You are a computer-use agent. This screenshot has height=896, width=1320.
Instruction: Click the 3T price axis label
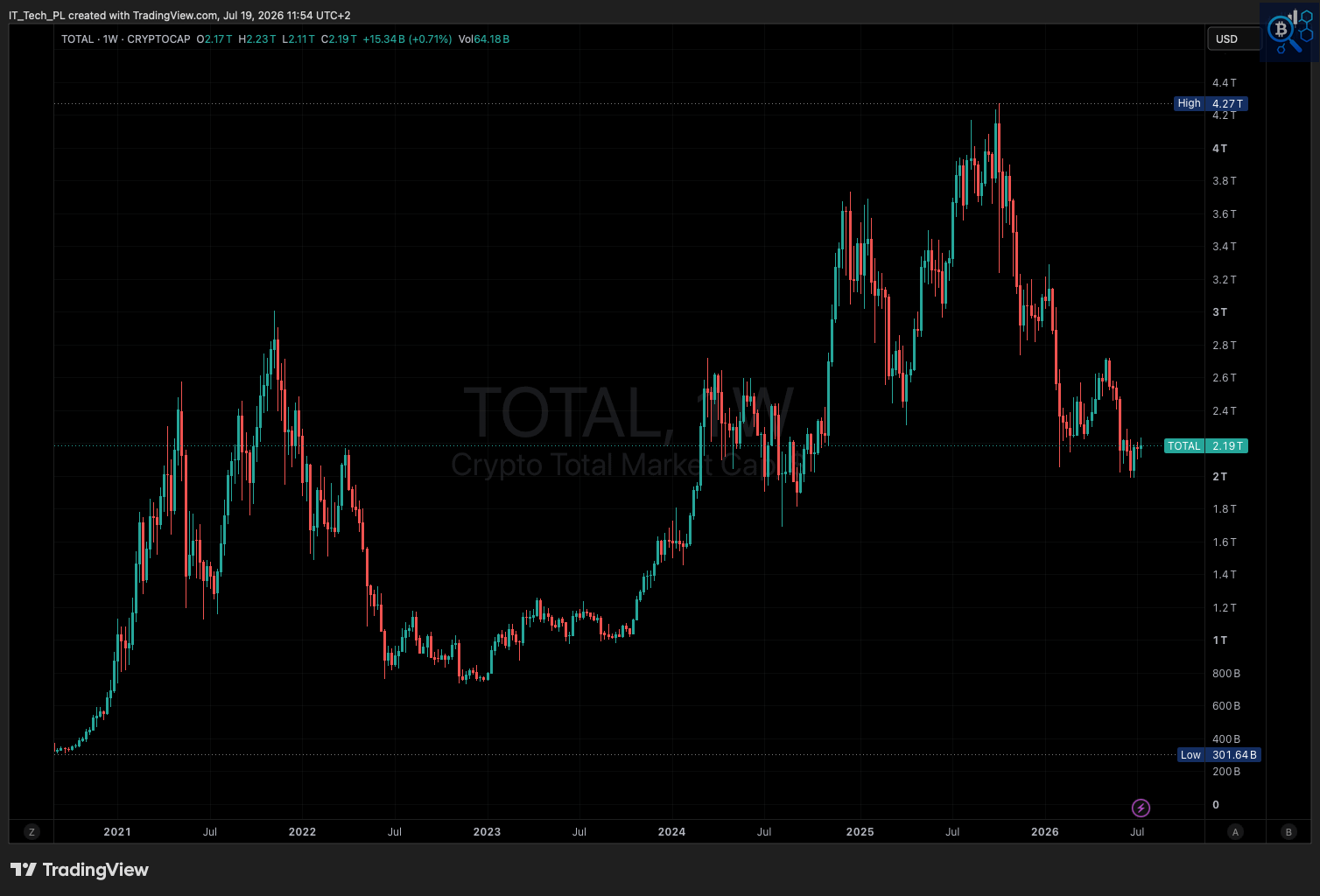pyautogui.click(x=1219, y=312)
